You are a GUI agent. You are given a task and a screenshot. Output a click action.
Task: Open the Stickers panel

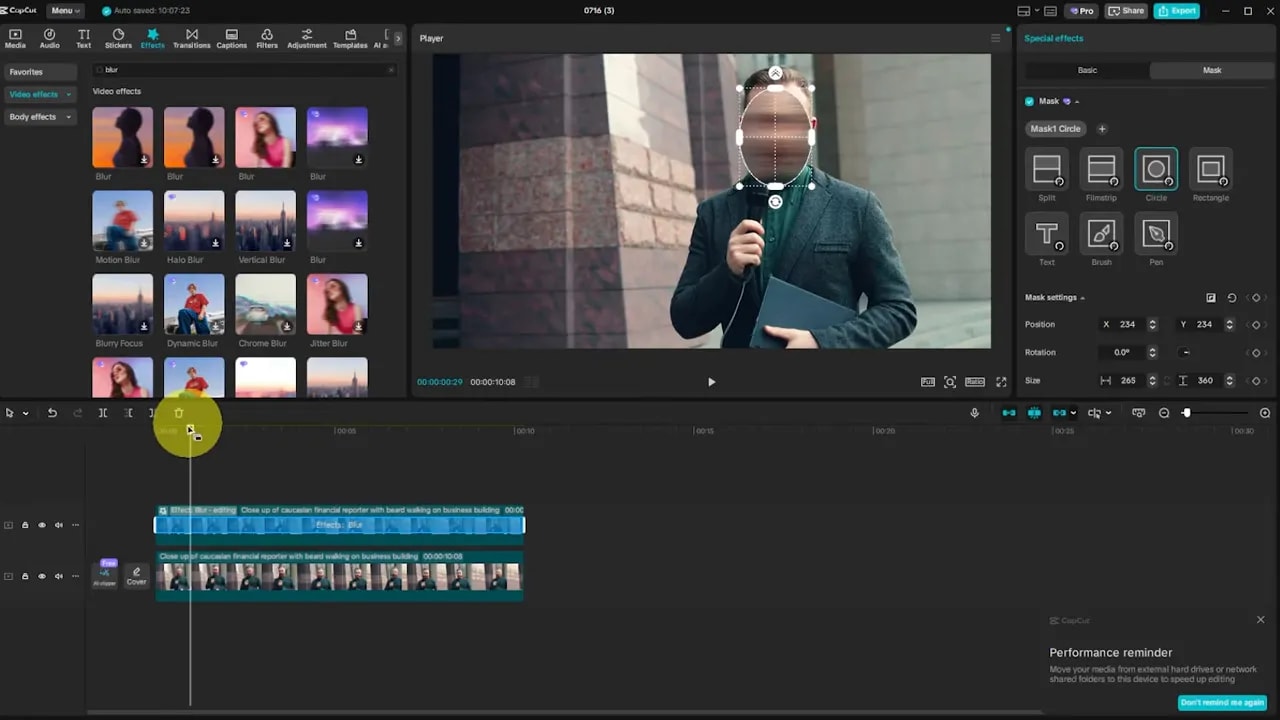click(118, 38)
